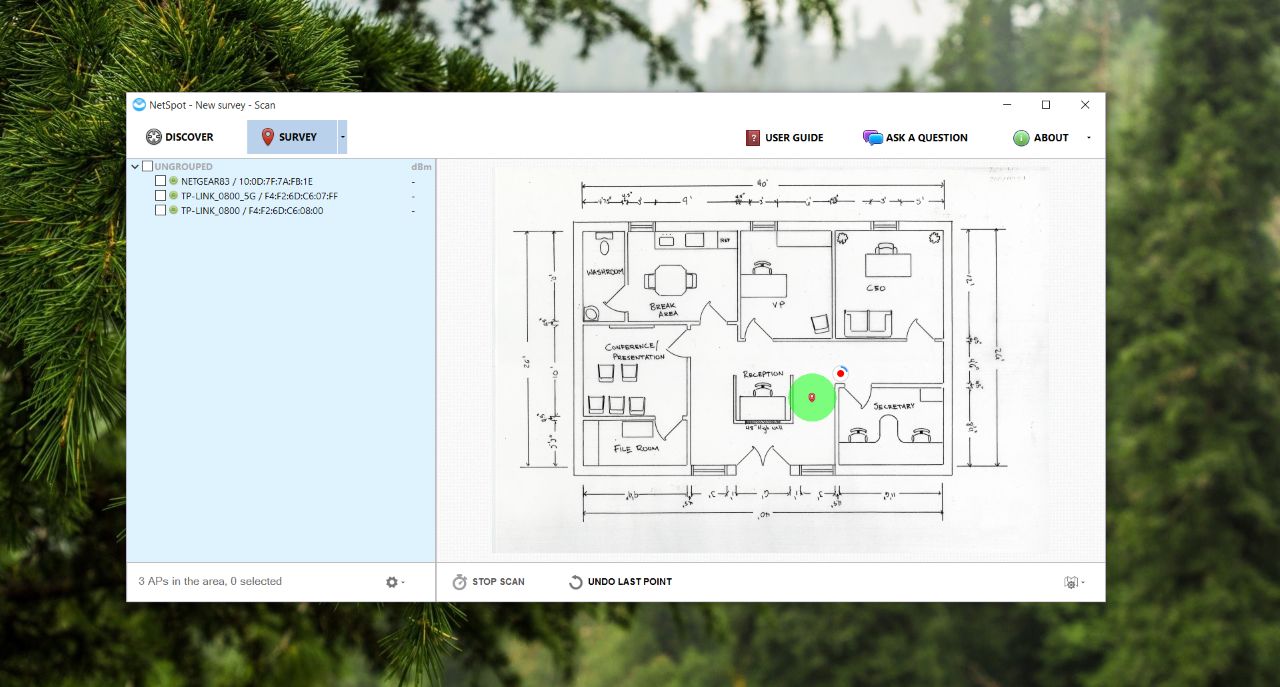The width and height of the screenshot is (1280, 687).
Task: Click Stop Scan button
Action: tap(488, 582)
